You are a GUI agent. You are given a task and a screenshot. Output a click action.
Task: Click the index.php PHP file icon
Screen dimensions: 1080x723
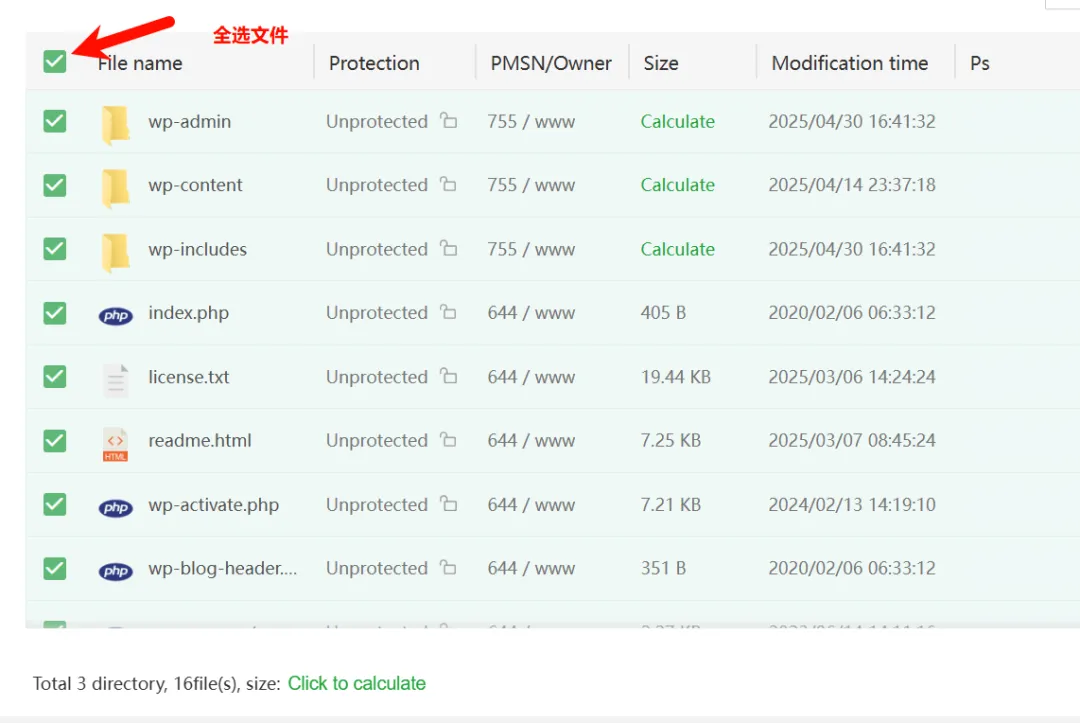pyautogui.click(x=116, y=315)
